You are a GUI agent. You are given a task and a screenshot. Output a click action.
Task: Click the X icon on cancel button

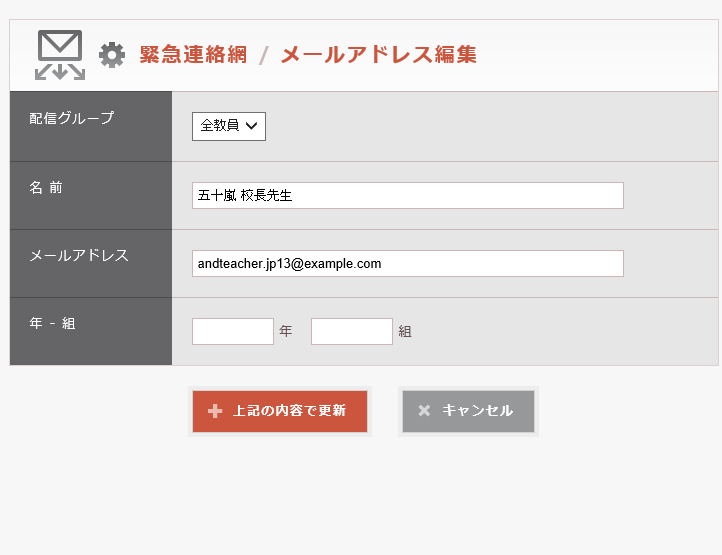coord(424,411)
